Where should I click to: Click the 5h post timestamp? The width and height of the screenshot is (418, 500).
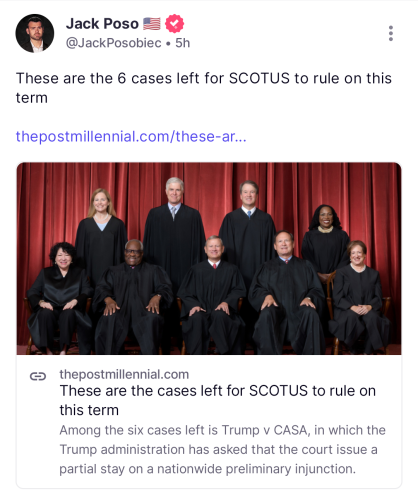click(x=183, y=43)
